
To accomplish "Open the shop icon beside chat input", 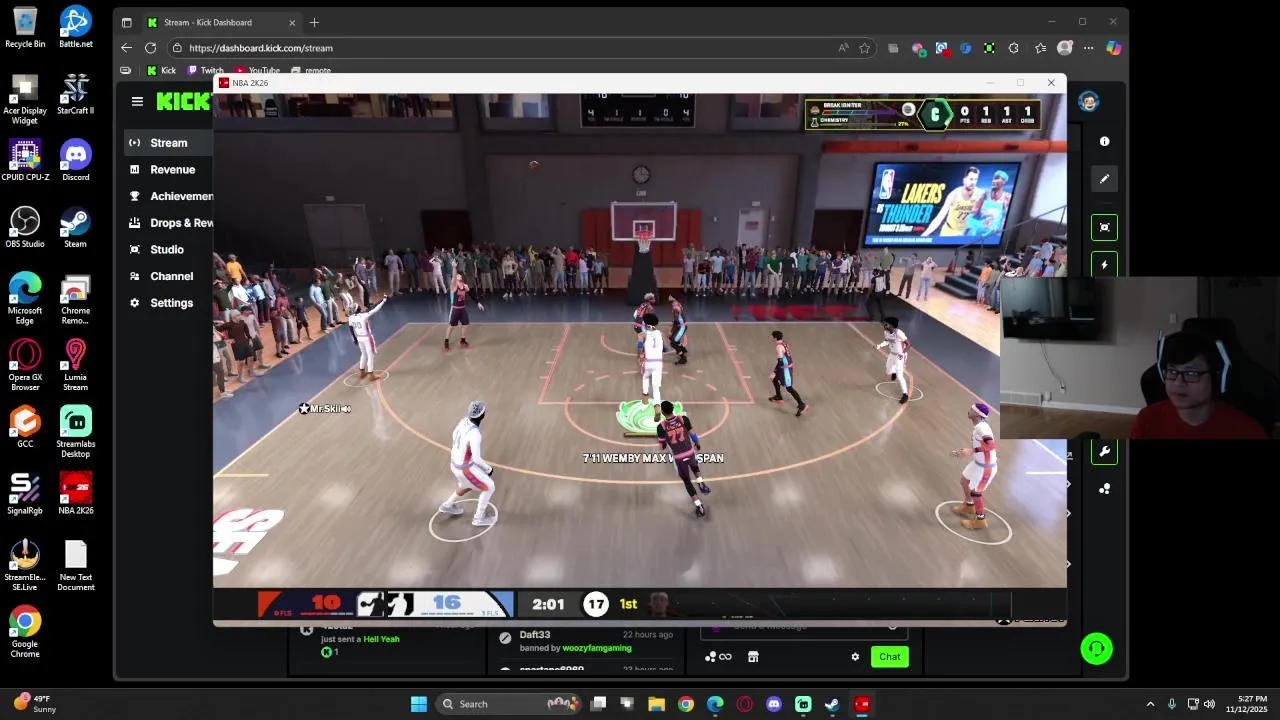I will [x=753, y=657].
